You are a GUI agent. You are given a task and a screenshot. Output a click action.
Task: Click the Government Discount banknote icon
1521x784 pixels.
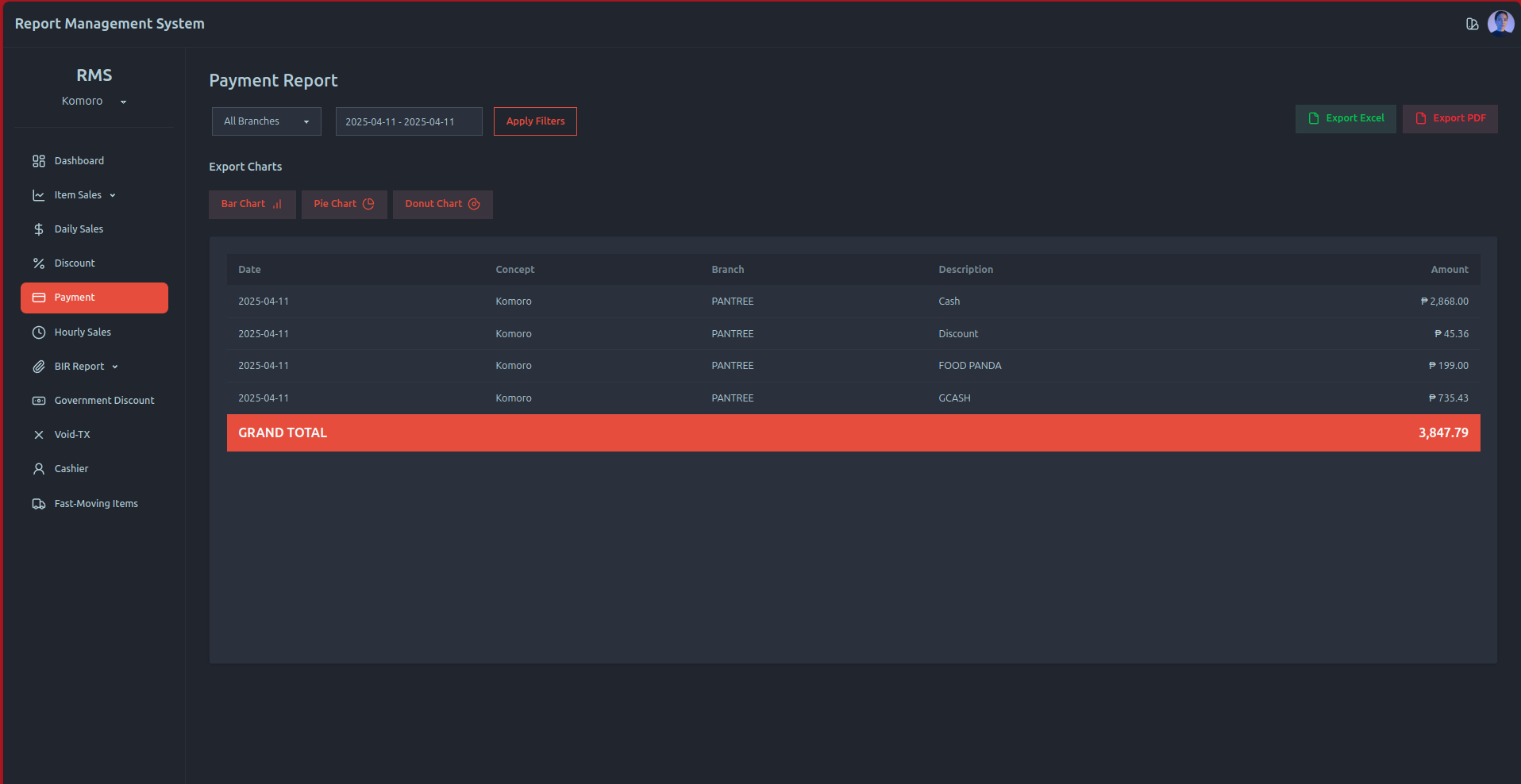pos(38,401)
